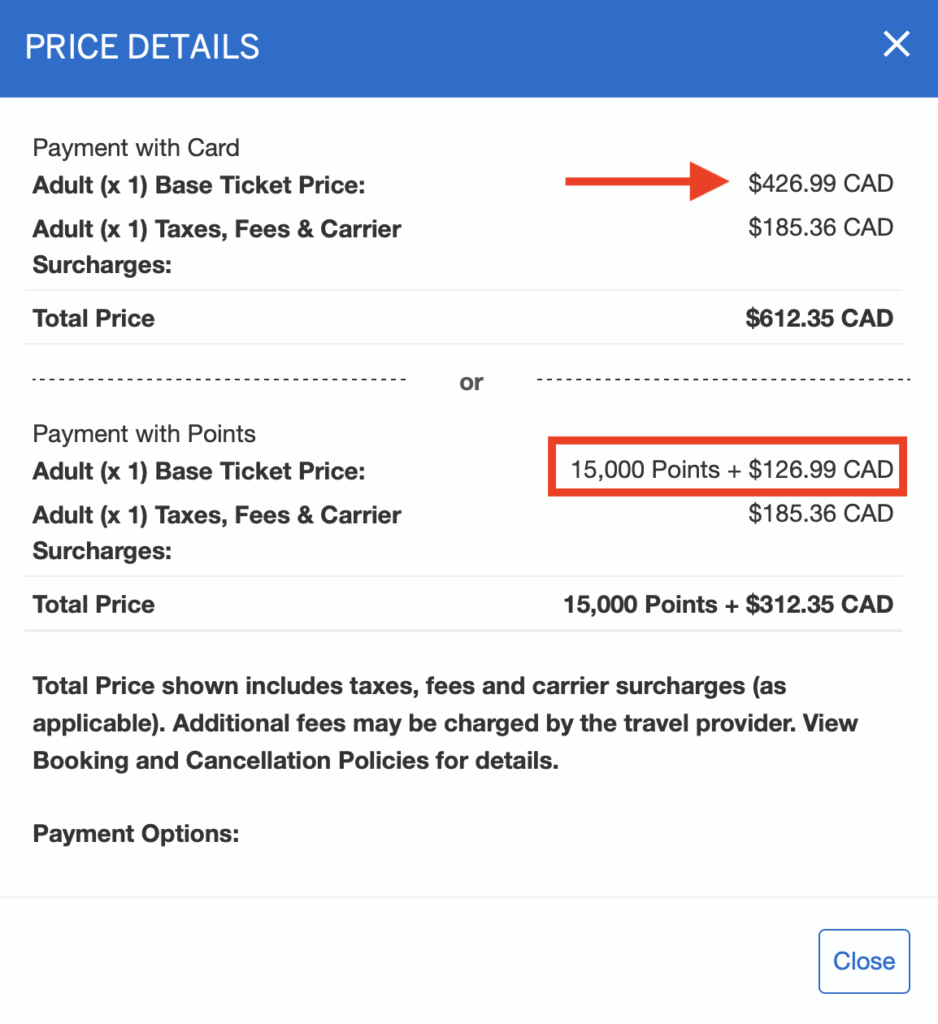The image size is (938, 1024).
Task: Click the 15,000 Points + $126.99 CAD value
Action: pos(731,469)
